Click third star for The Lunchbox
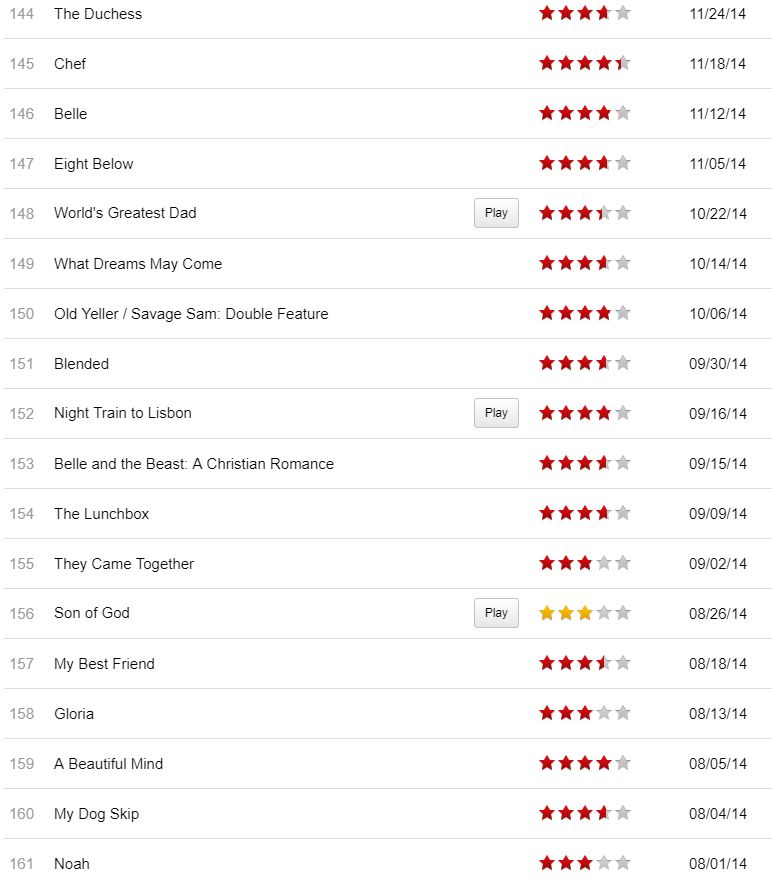772x886 pixels. click(x=585, y=514)
